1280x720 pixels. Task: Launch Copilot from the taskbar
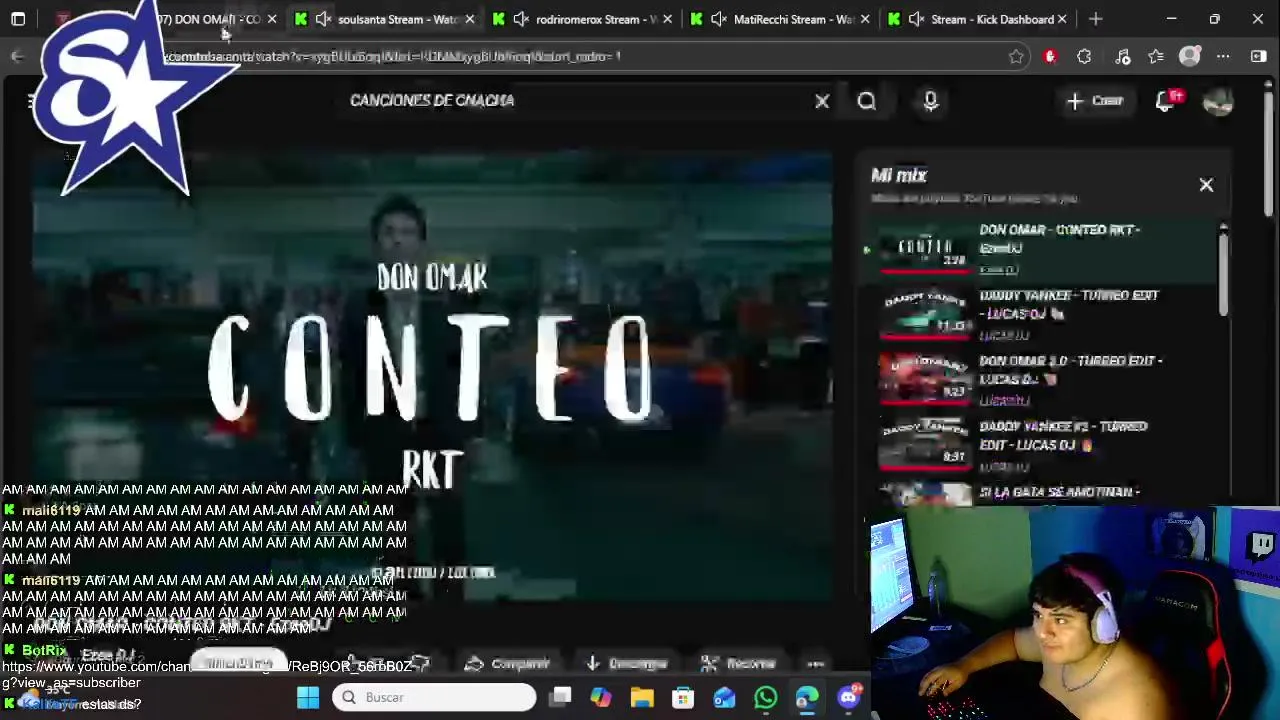[601, 697]
